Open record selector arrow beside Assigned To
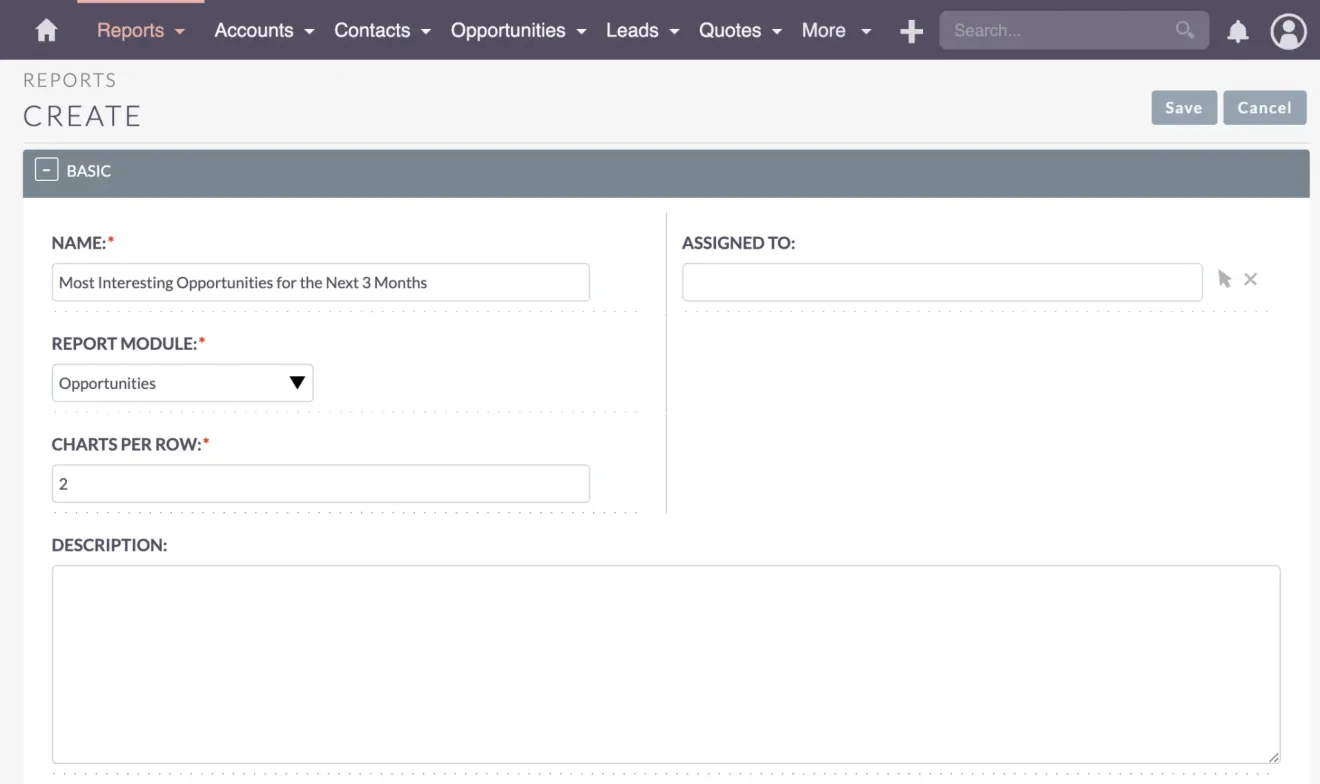The image size is (1320, 784). (x=1224, y=279)
